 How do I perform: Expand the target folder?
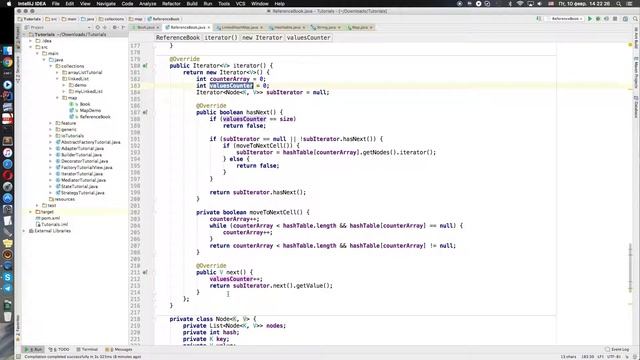click(31, 212)
